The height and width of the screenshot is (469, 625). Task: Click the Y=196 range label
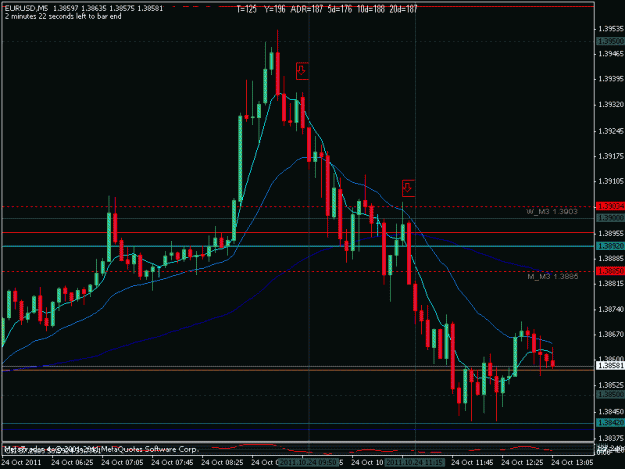(x=275, y=9)
